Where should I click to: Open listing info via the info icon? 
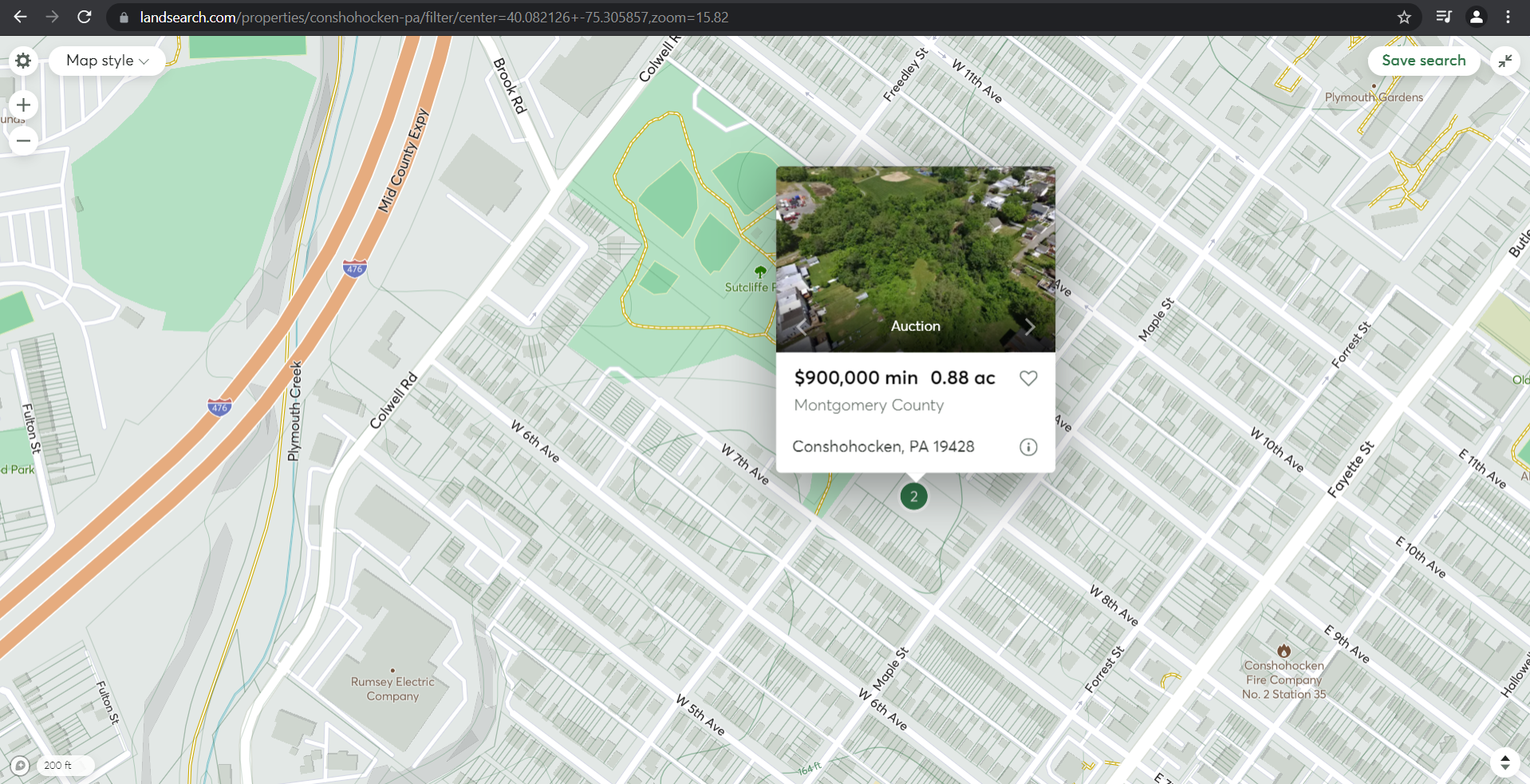tap(1028, 447)
